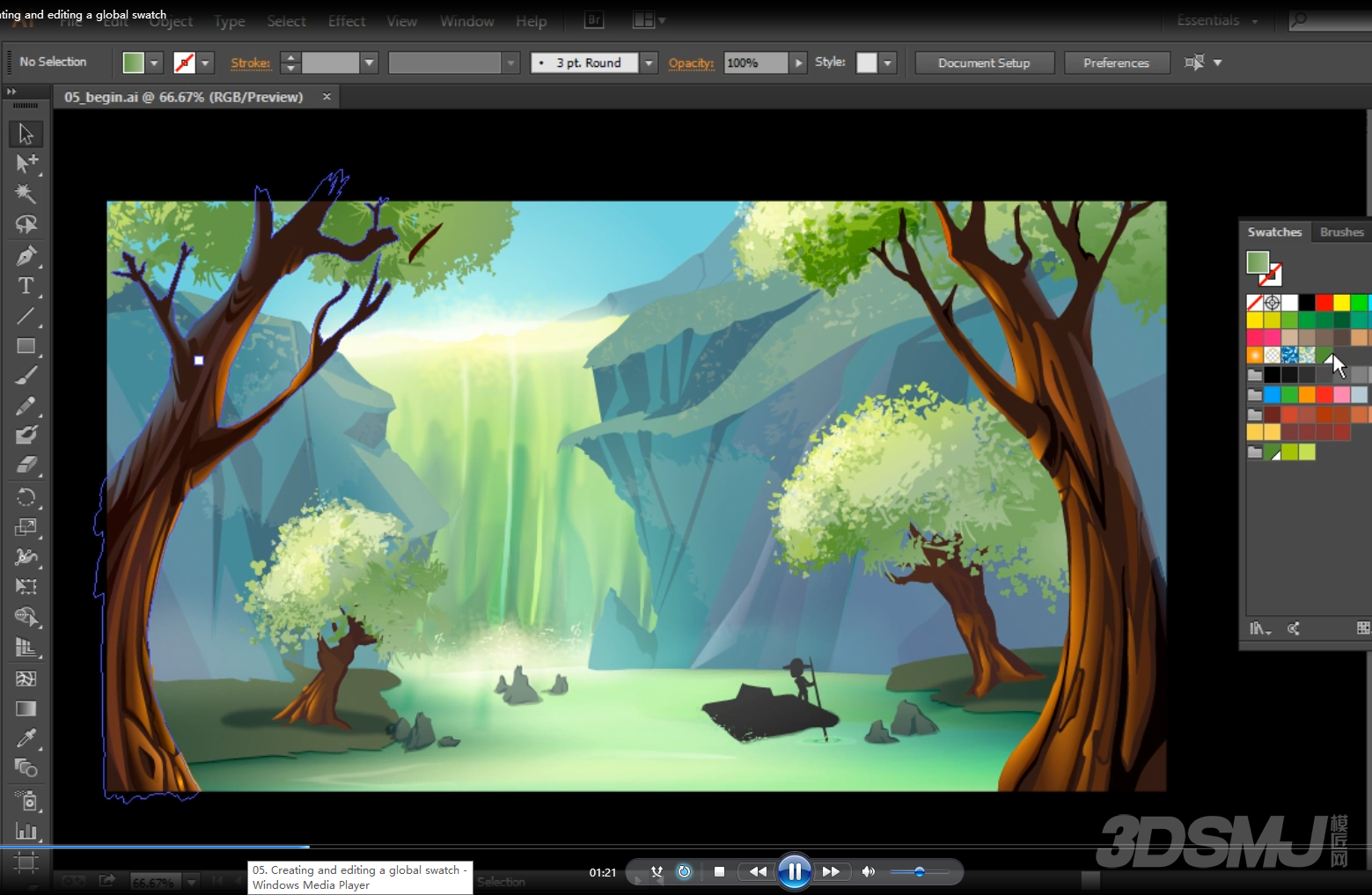This screenshot has height=895, width=1372.
Task: Expand the control panel options arrow
Action: 1218,62
